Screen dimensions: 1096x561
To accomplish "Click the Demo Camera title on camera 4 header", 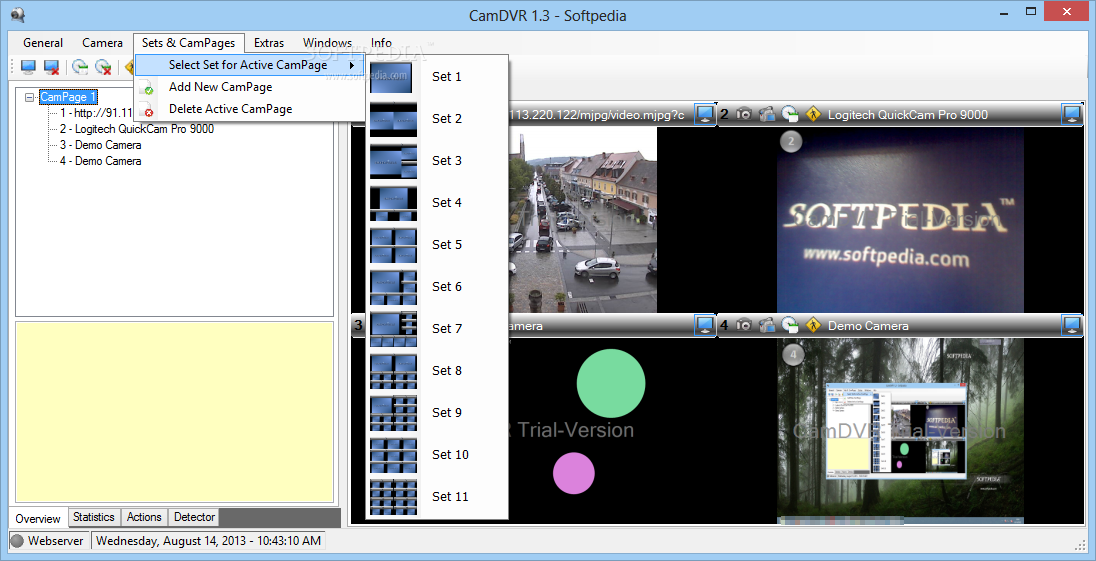I will 868,326.
